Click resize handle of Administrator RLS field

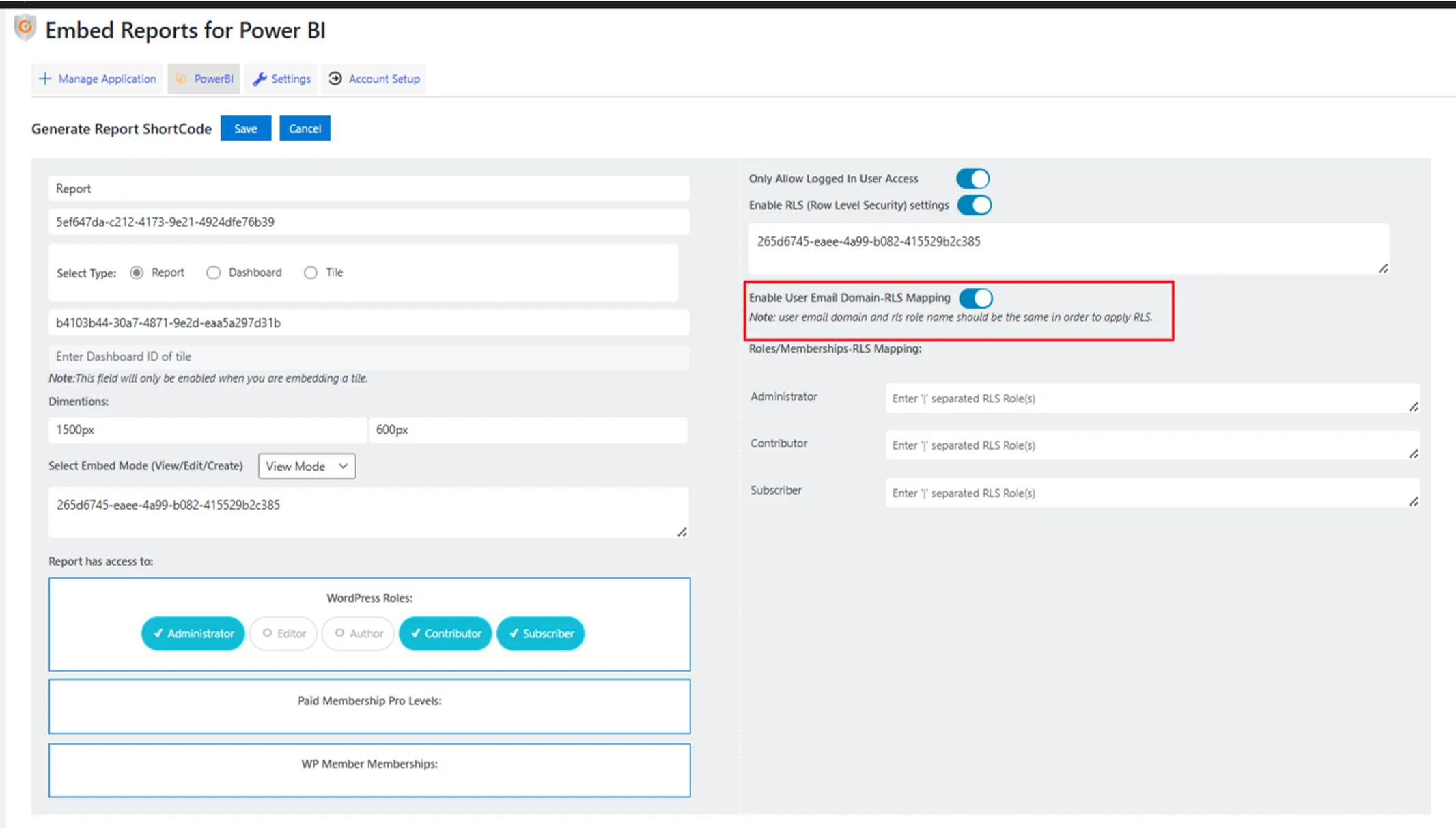click(1414, 407)
